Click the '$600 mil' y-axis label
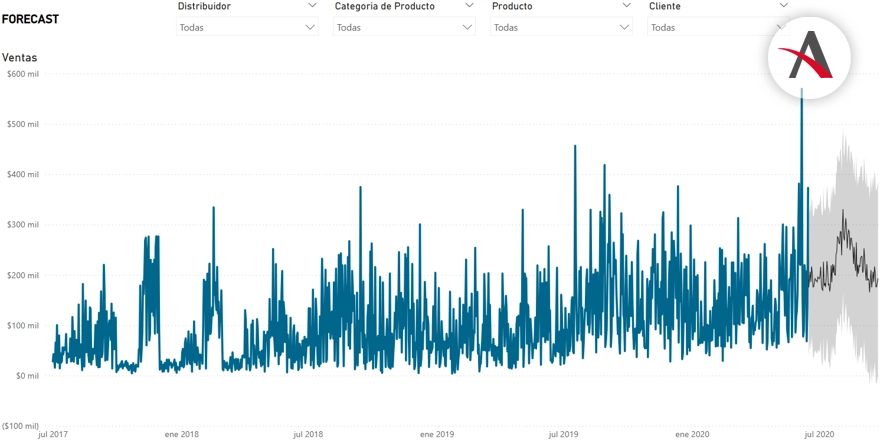Screen dimensions: 880x443 click(22, 74)
